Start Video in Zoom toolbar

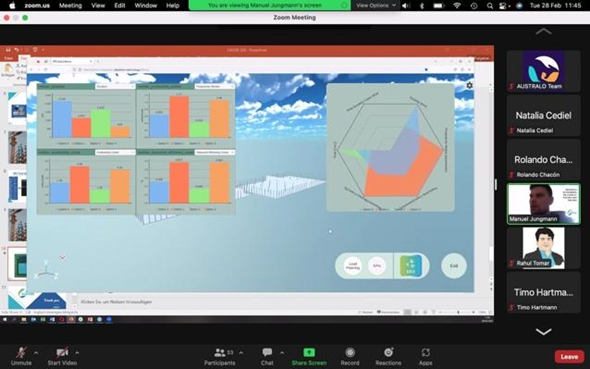(x=62, y=356)
